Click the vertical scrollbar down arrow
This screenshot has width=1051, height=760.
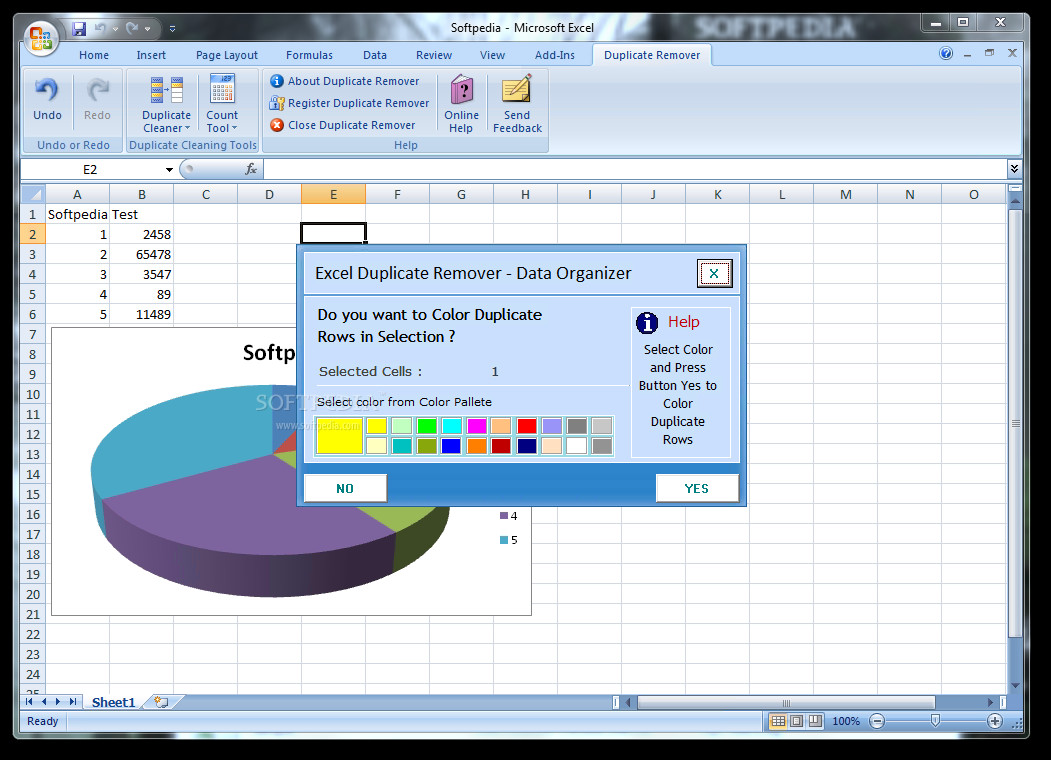(x=1015, y=685)
